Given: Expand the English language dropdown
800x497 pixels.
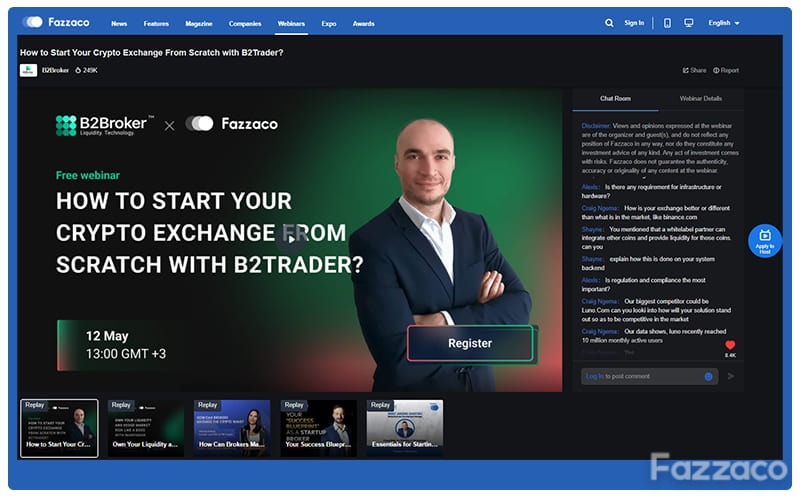Looking at the screenshot, I should tap(723, 23).
